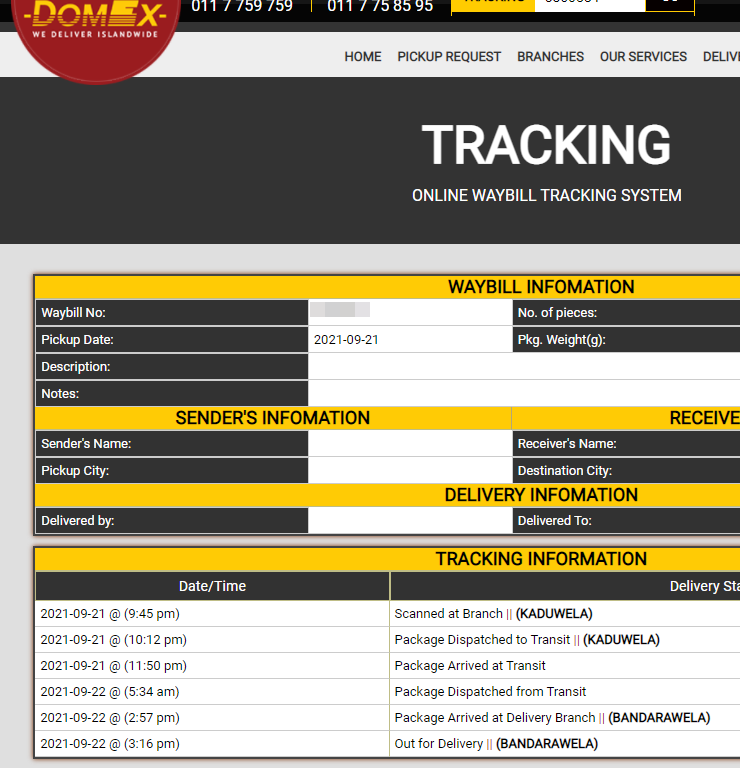
Task: Click the Delivery Status column header
Action: click(x=704, y=586)
